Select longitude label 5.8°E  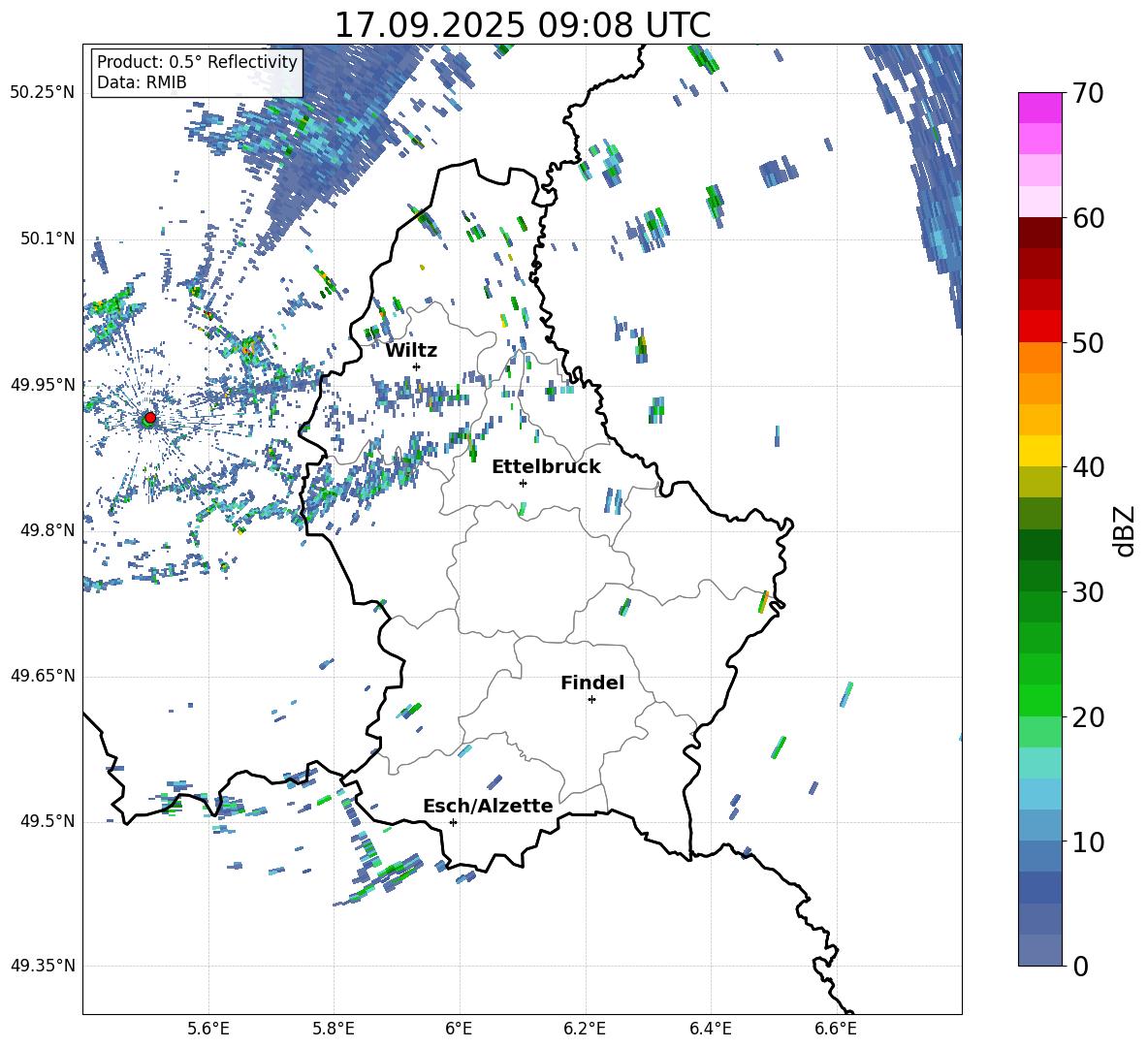click(334, 1029)
